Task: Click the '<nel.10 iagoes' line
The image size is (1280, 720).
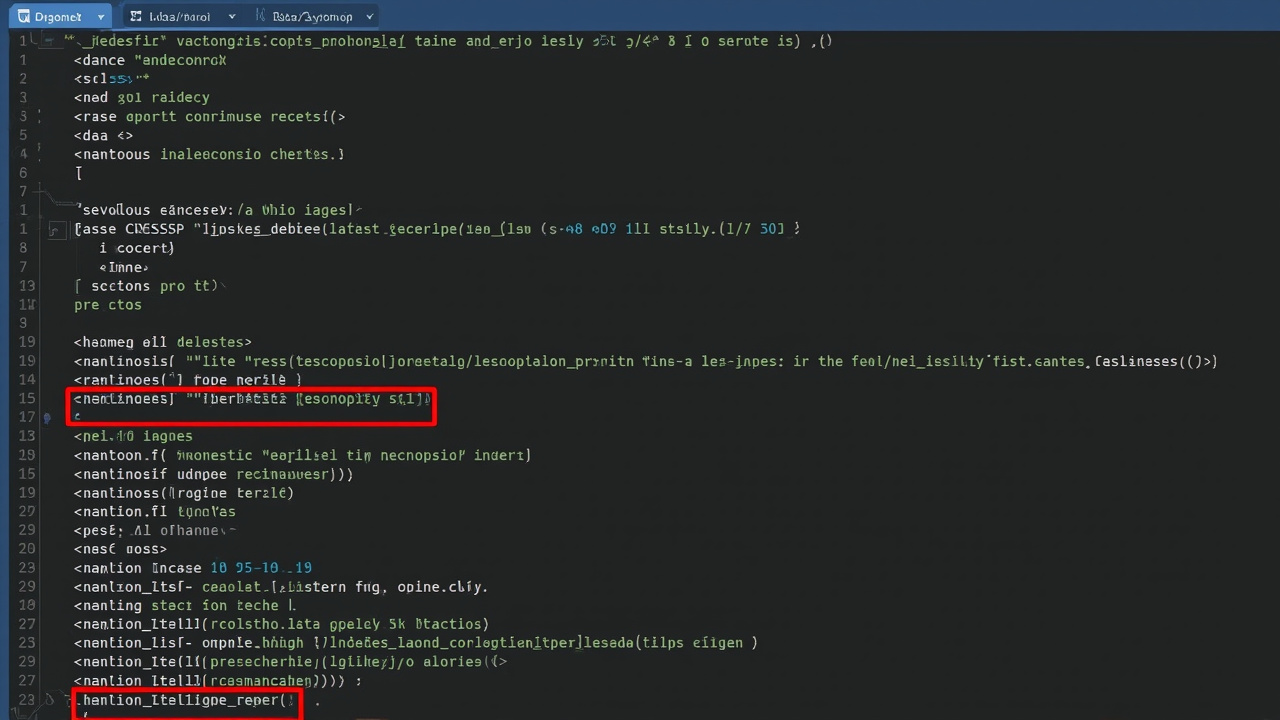Action: [133, 436]
